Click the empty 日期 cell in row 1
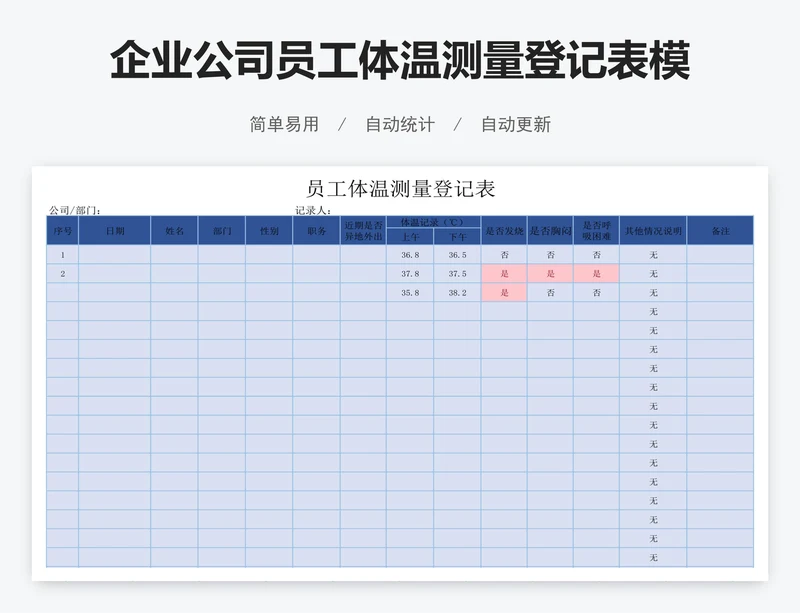 (115, 255)
